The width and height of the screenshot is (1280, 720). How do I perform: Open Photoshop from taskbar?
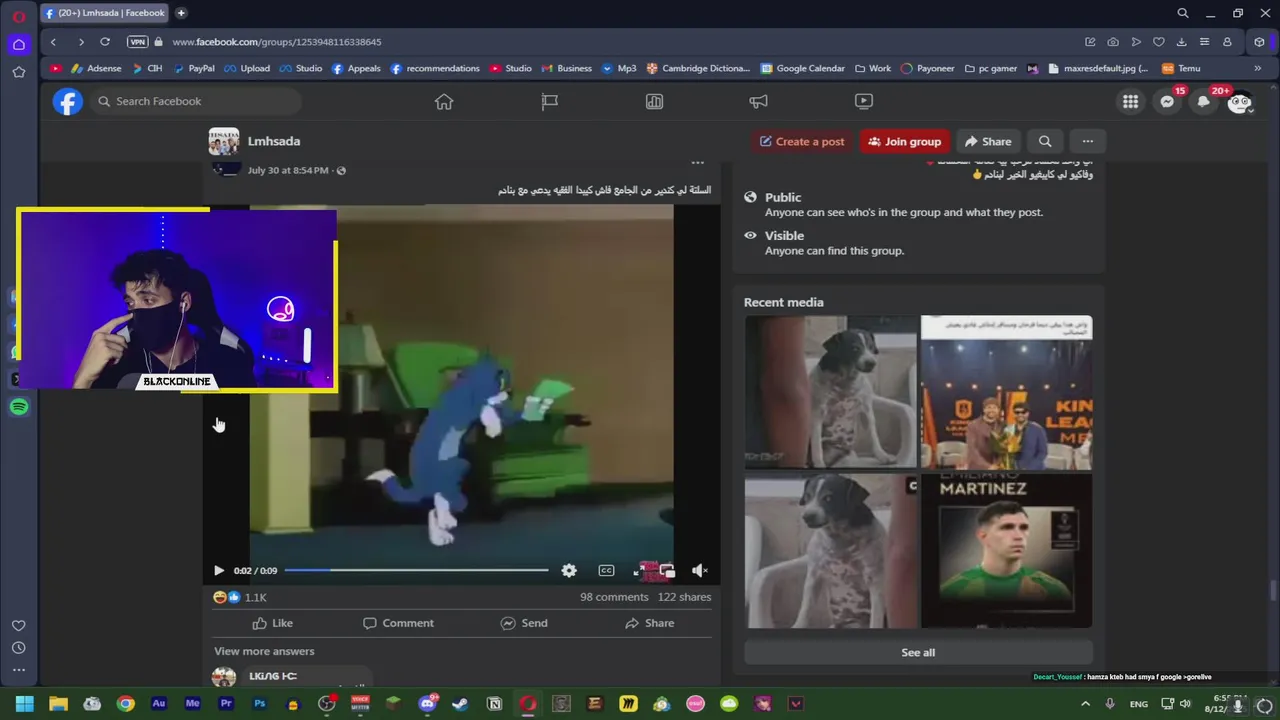click(259, 704)
